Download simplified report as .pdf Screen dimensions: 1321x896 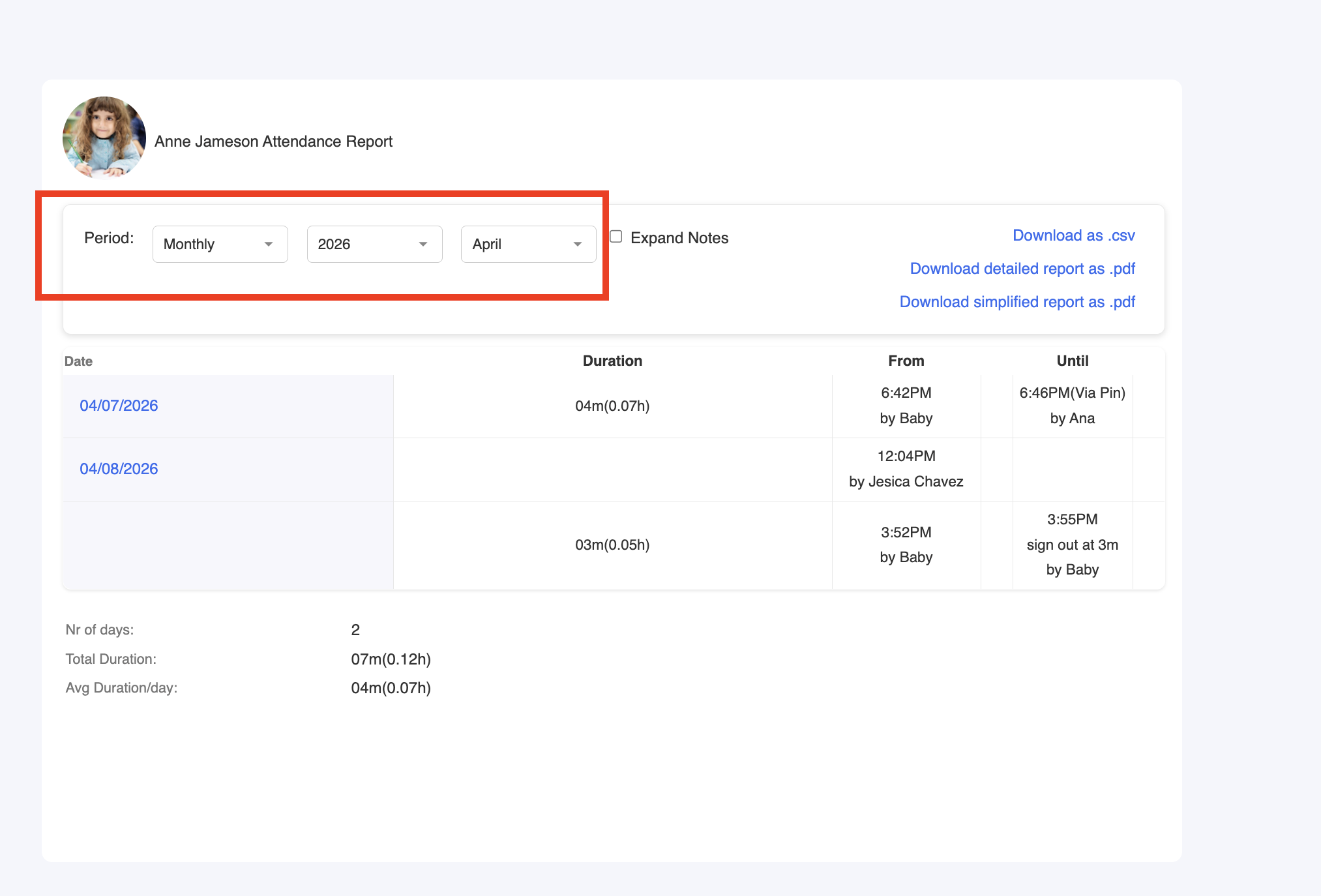click(x=1017, y=302)
